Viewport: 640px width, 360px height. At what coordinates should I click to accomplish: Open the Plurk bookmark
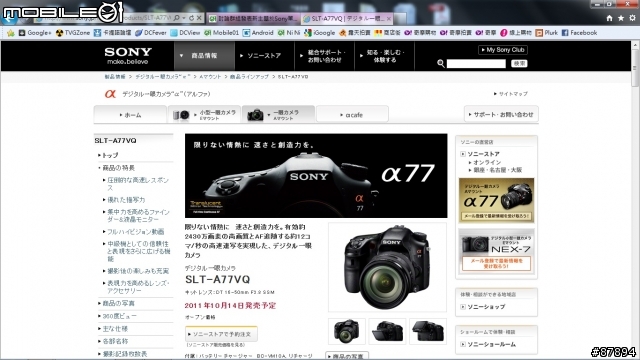coord(547,33)
